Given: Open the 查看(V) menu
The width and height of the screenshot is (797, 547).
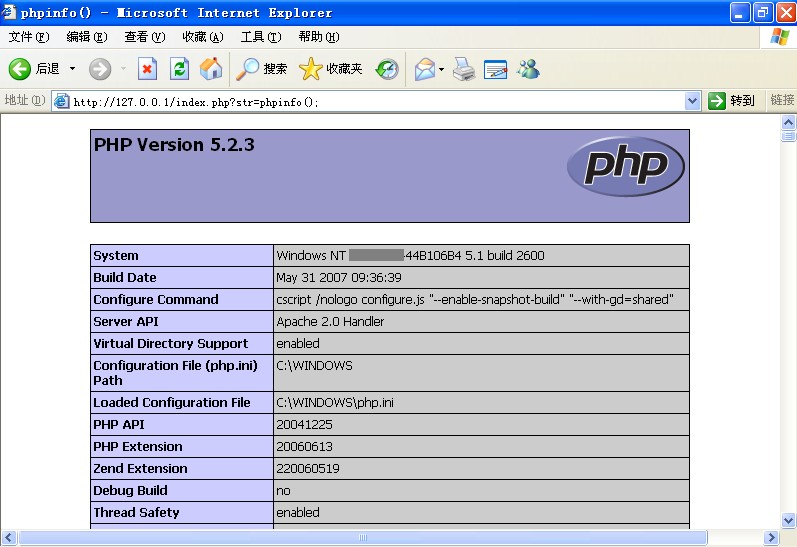Looking at the screenshot, I should (145, 37).
